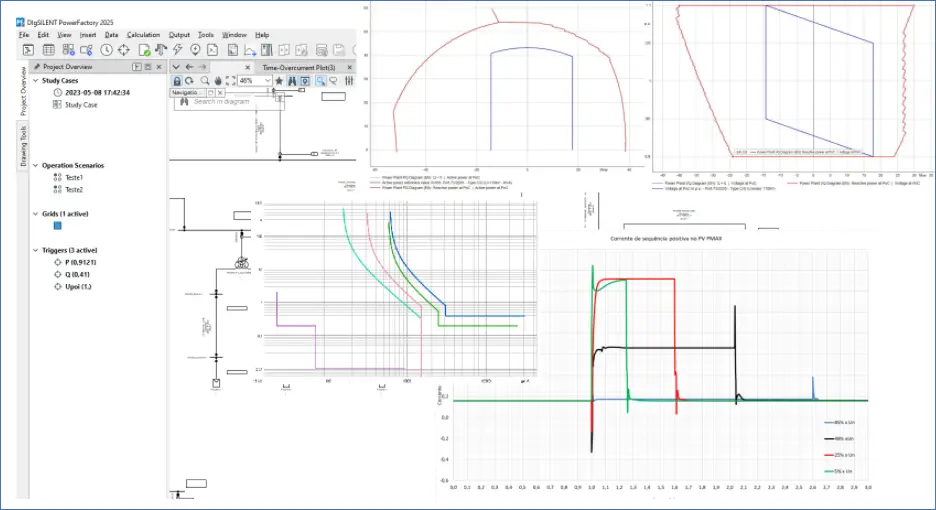Select the Teste1 operation scenario
936x510 pixels.
click(x=68, y=177)
